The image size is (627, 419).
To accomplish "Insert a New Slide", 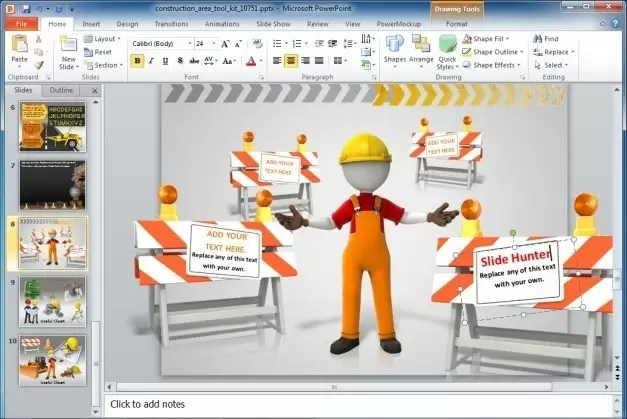I will pyautogui.click(x=67, y=50).
